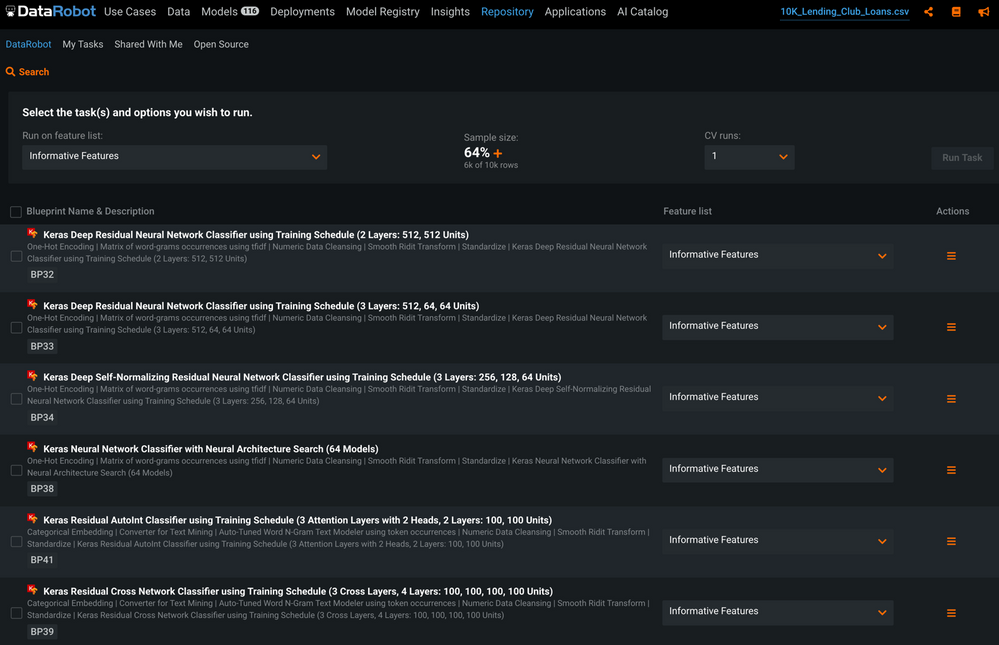The height and width of the screenshot is (645, 999).
Task: Select the BP38 Neural Architecture Search checkbox
Action: click(16, 470)
